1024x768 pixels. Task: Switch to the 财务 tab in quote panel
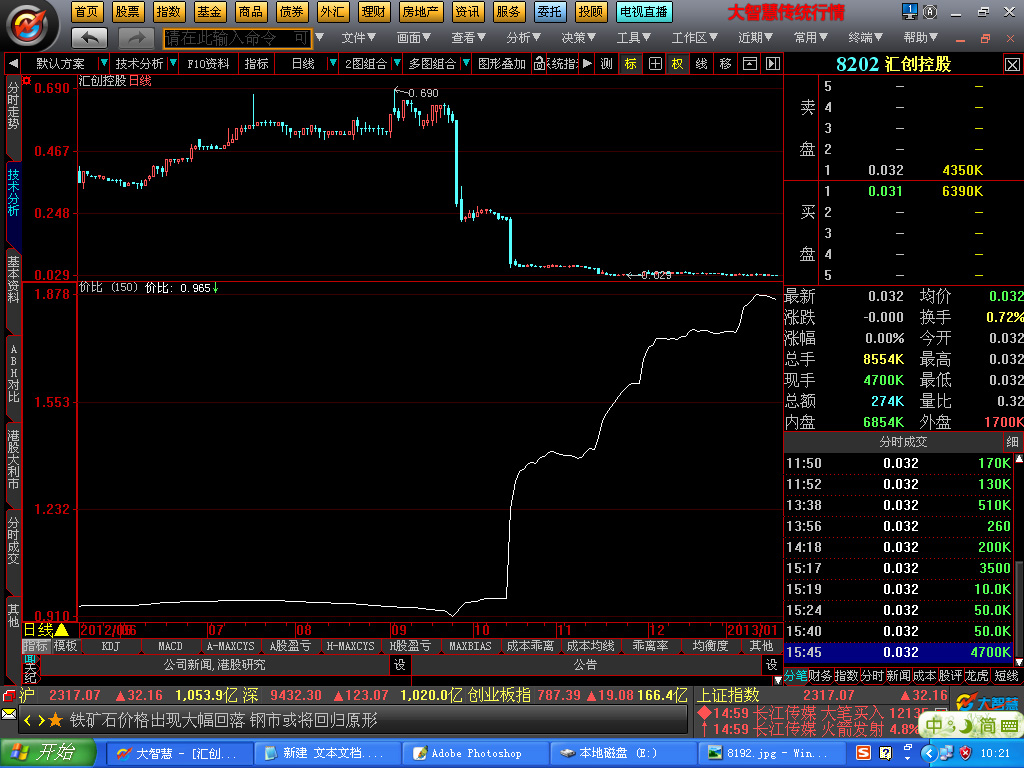click(820, 676)
